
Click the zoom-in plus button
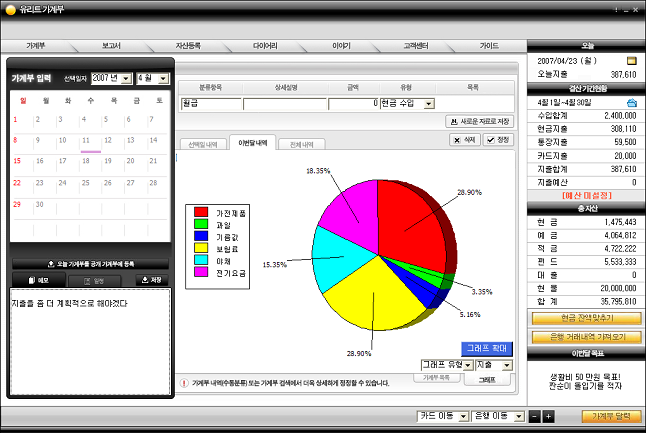548,417
